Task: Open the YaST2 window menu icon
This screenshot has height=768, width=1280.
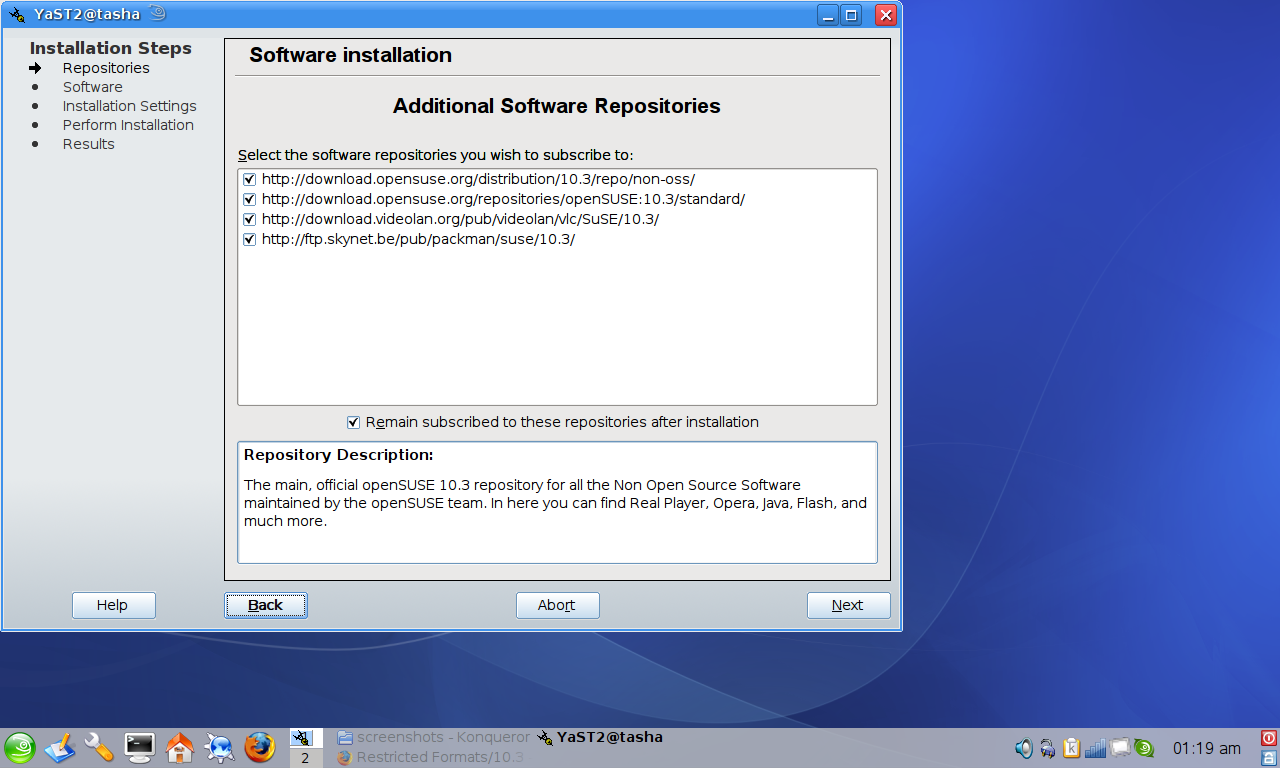Action: 17,14
